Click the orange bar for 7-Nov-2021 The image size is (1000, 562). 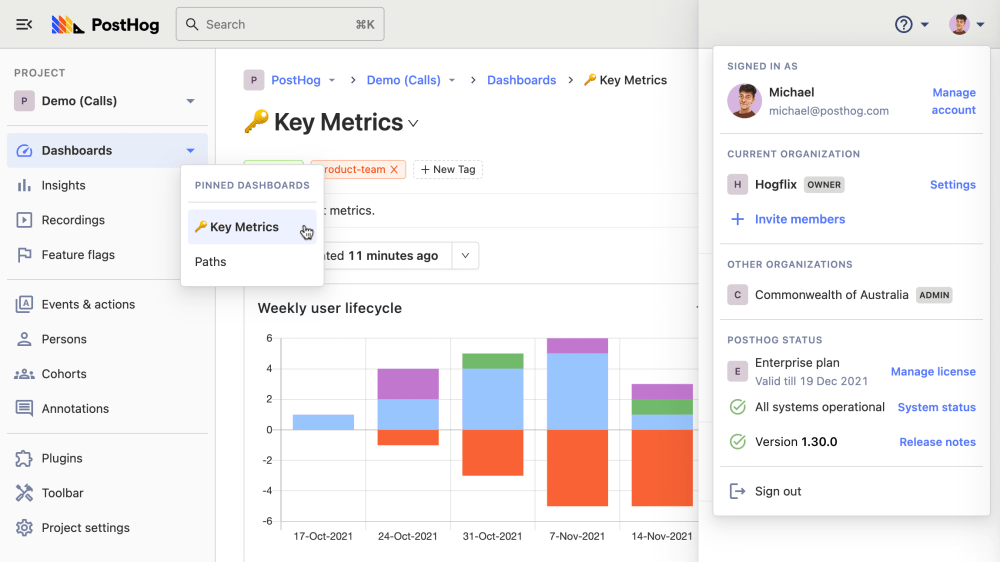[x=577, y=468]
